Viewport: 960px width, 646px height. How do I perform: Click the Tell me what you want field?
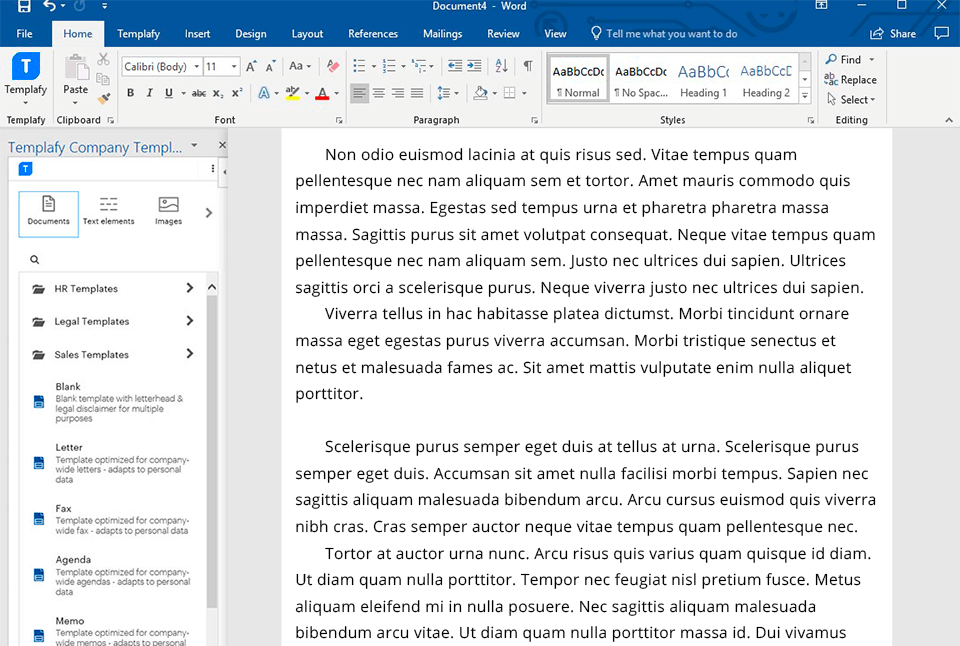(671, 34)
